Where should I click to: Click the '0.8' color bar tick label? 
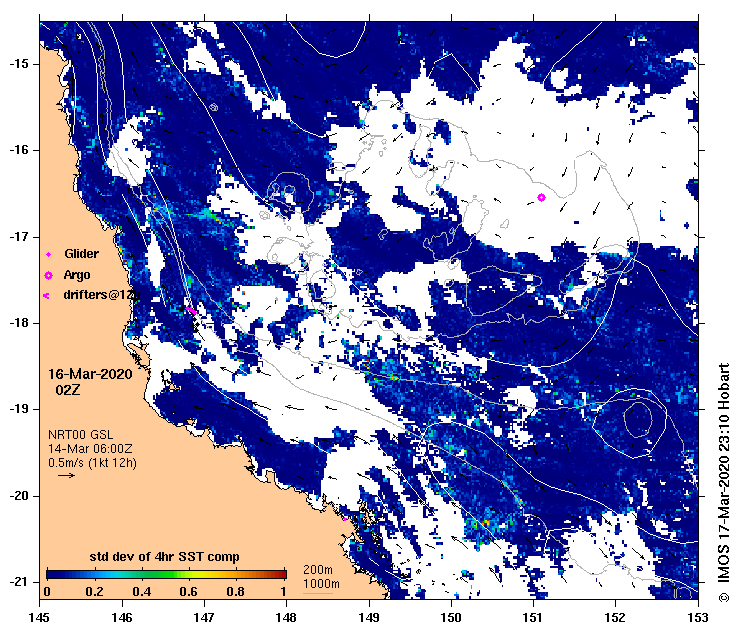pos(235,591)
